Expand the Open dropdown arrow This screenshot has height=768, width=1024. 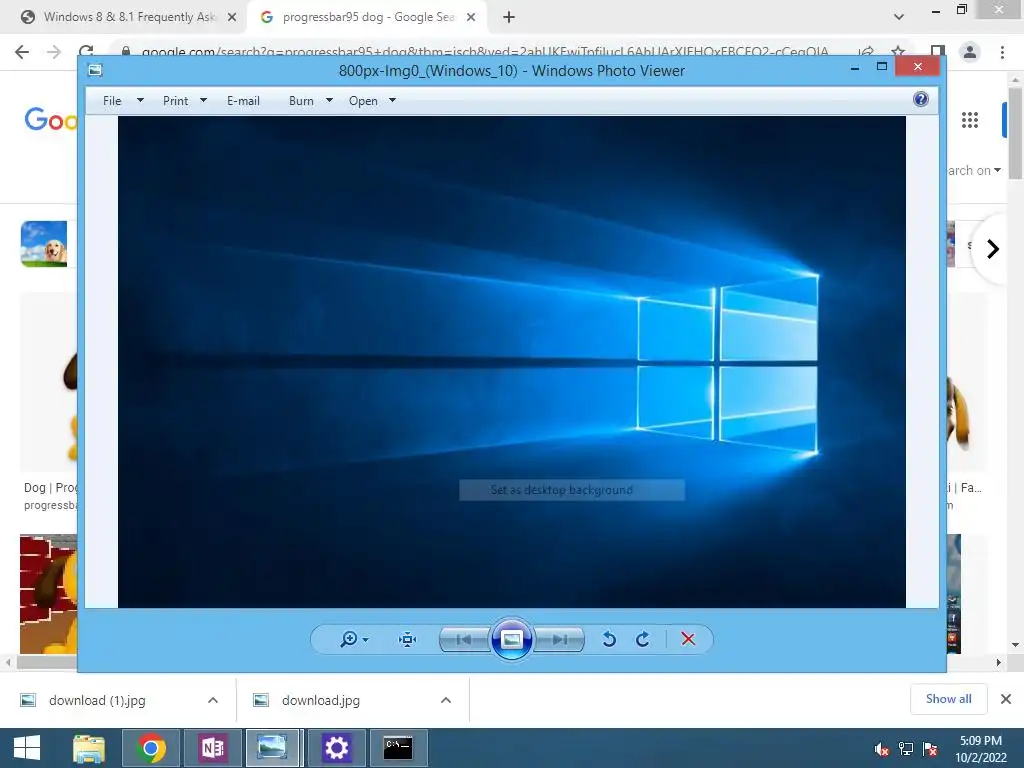click(x=392, y=101)
